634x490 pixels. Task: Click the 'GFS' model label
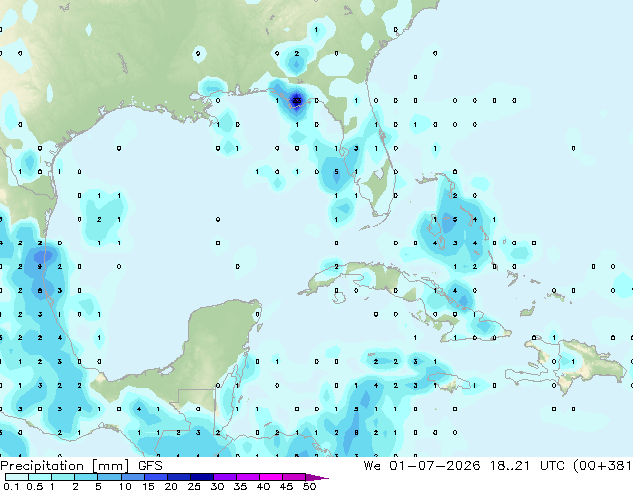[150, 466]
